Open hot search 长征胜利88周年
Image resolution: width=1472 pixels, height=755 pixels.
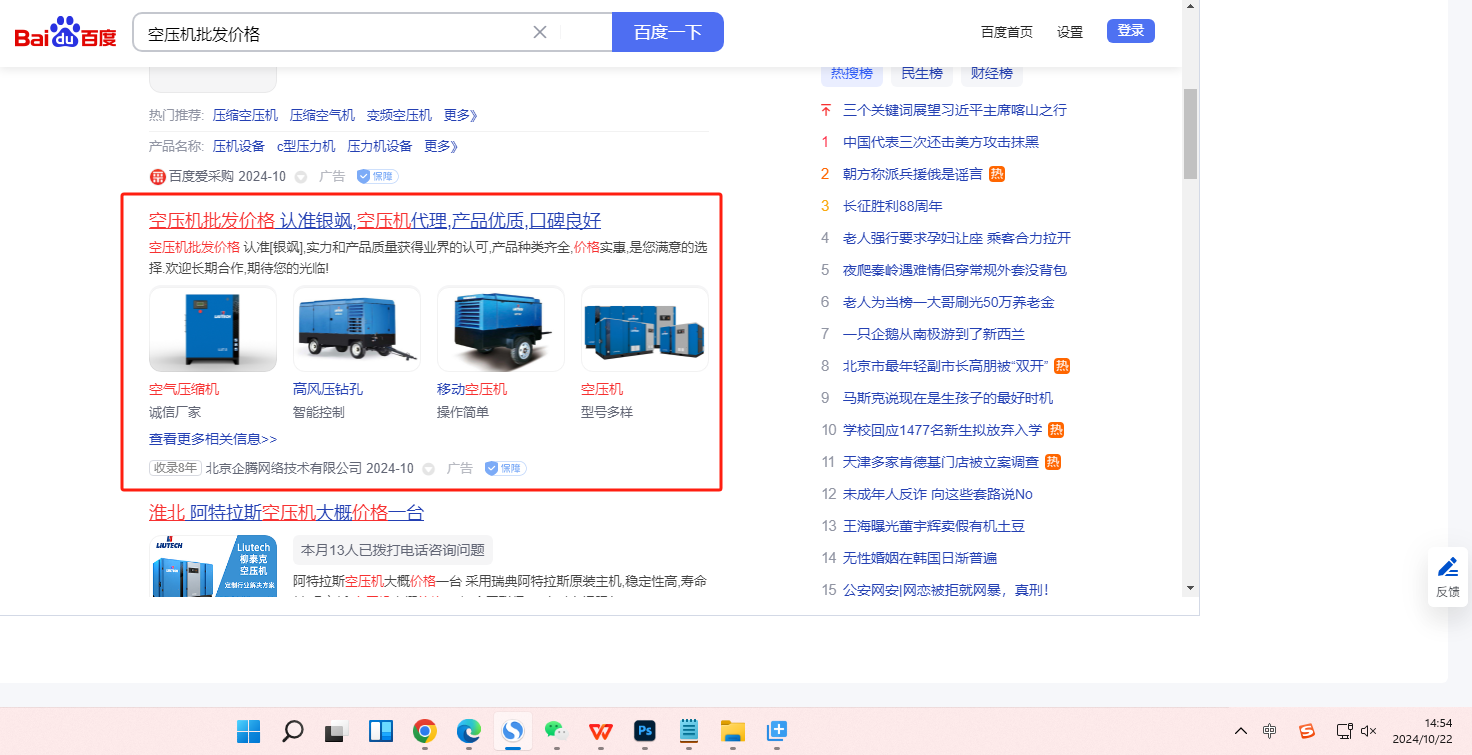[893, 206]
